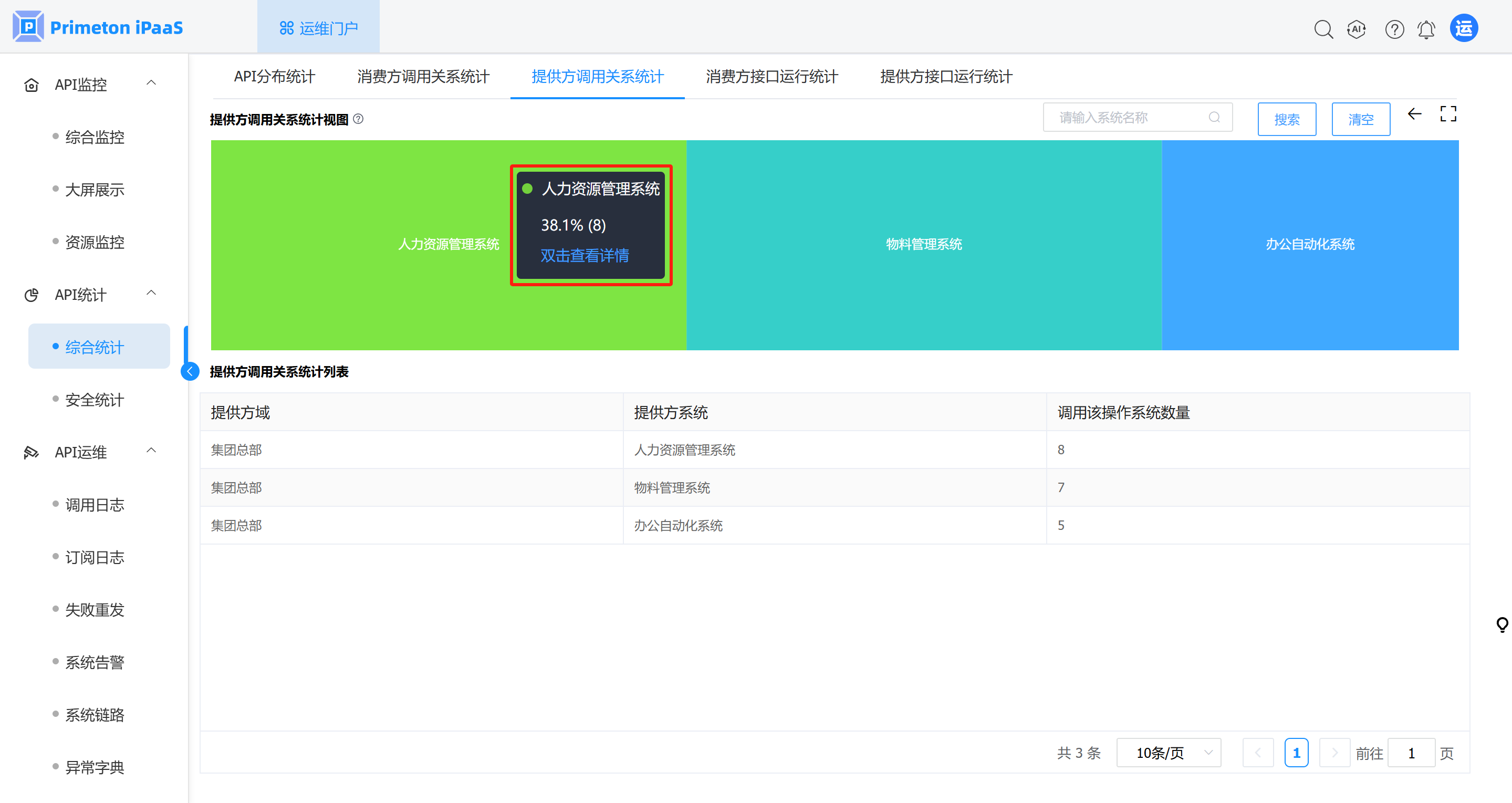Click the 清空 button

click(x=1361, y=119)
